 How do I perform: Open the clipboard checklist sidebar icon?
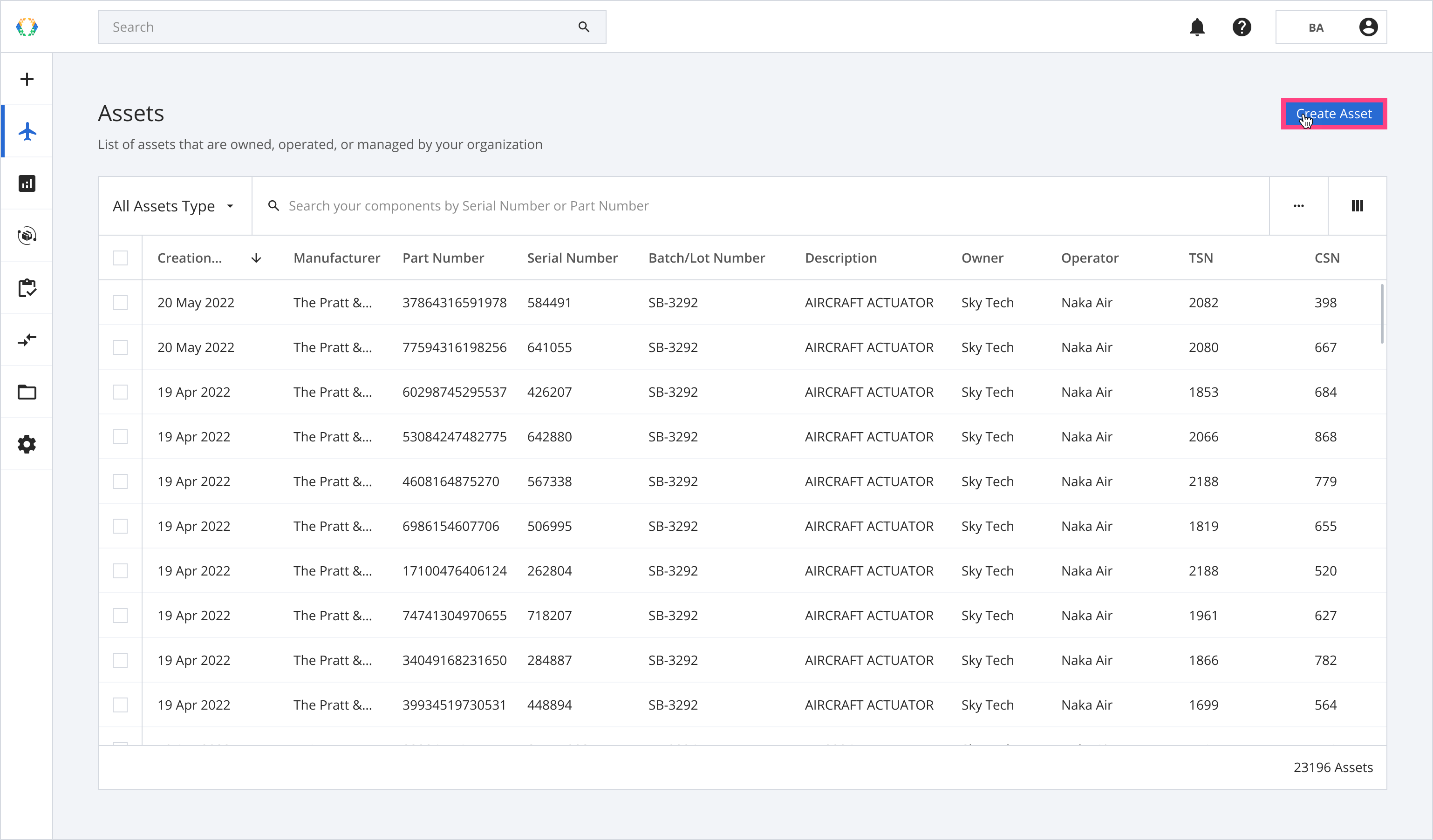pyautogui.click(x=27, y=288)
